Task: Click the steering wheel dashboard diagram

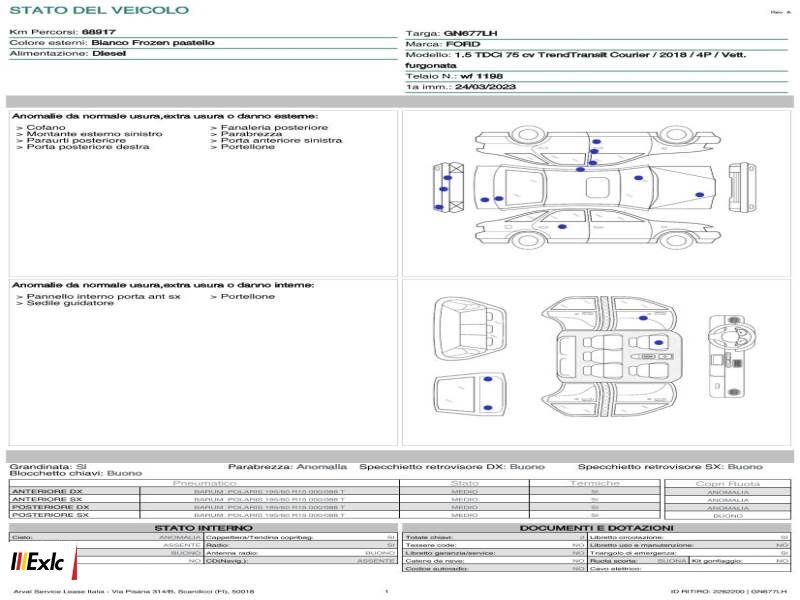Action: click(732, 357)
